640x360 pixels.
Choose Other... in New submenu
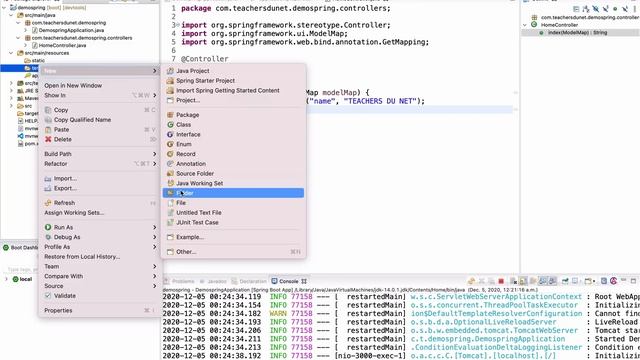pos(186,252)
